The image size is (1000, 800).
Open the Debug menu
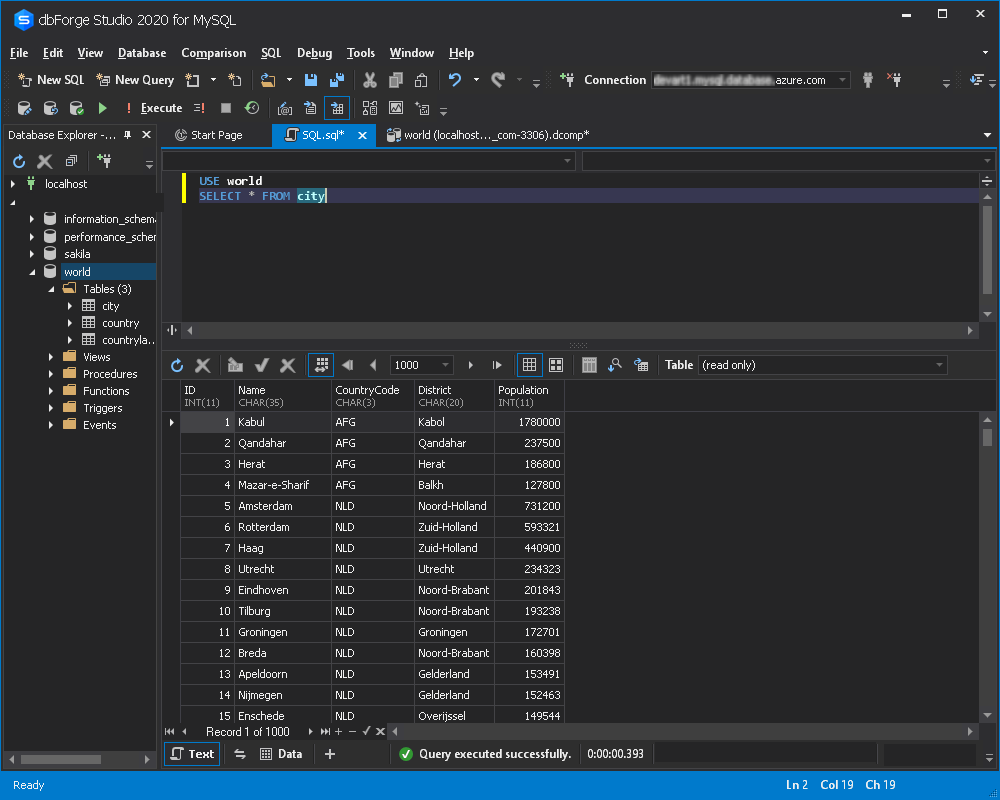[x=314, y=53]
